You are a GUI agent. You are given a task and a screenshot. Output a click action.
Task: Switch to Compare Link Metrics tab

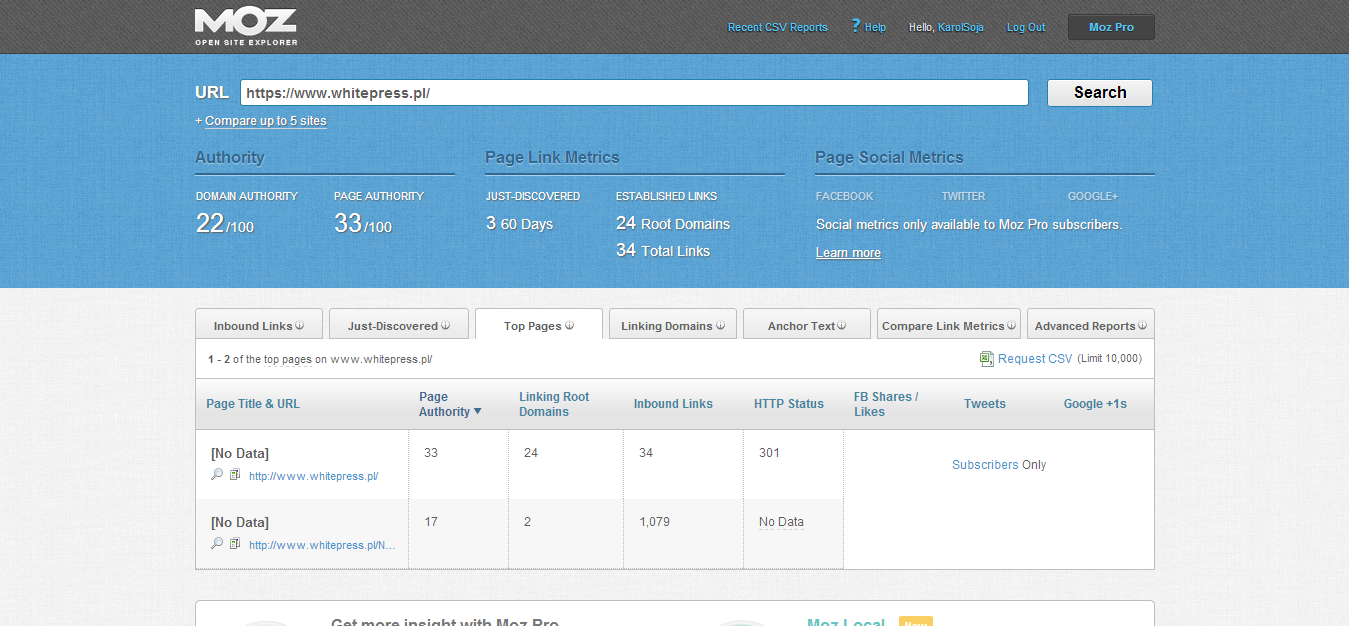(949, 324)
